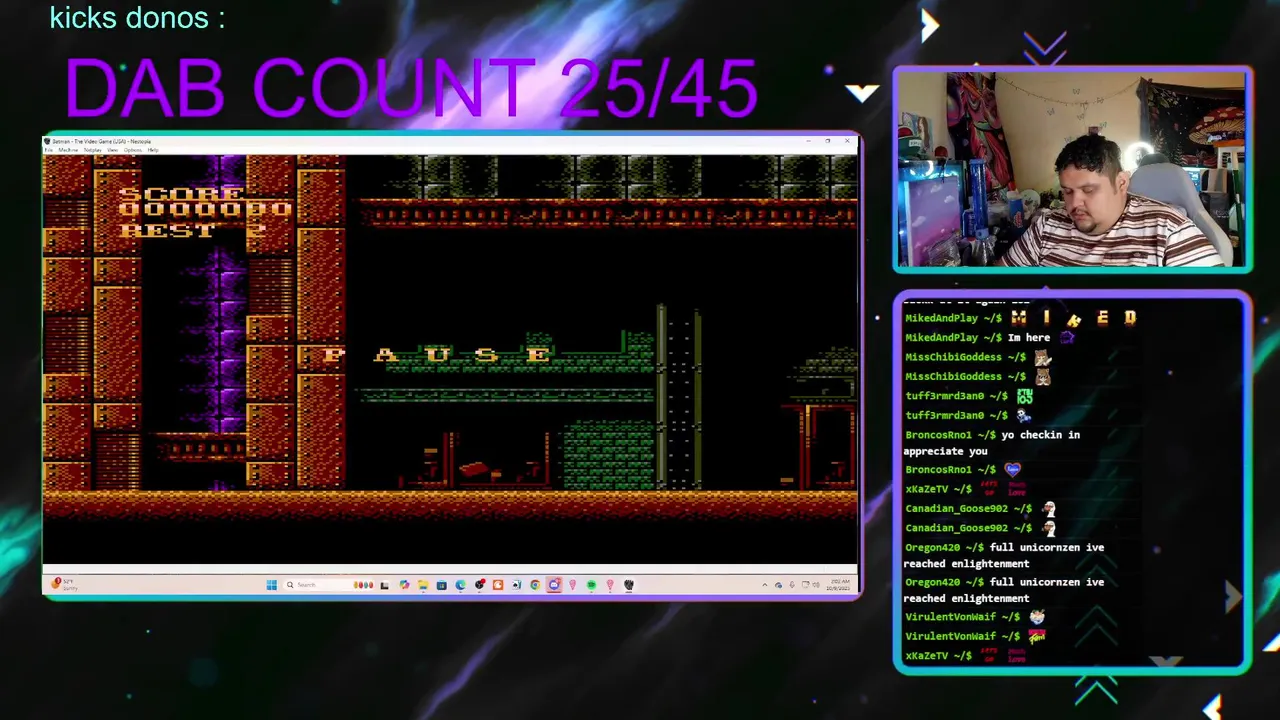Expand the hidden system tray icons chevron
The width and height of the screenshot is (1280, 720).
pos(765,585)
